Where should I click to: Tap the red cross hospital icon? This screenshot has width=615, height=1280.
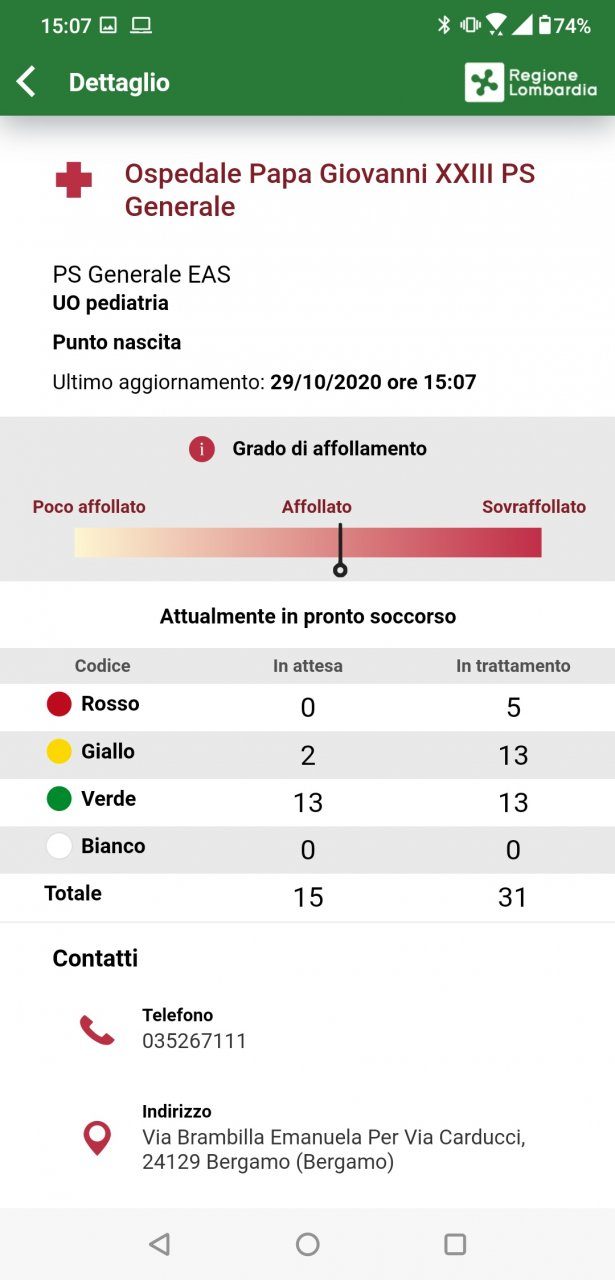coord(73,181)
